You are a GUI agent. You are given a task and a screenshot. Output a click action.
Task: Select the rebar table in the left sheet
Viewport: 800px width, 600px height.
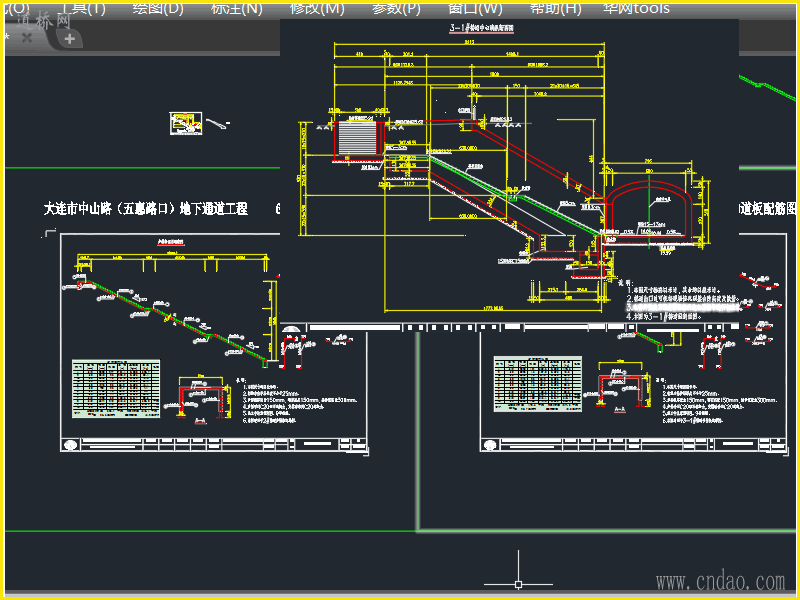pyautogui.click(x=116, y=389)
